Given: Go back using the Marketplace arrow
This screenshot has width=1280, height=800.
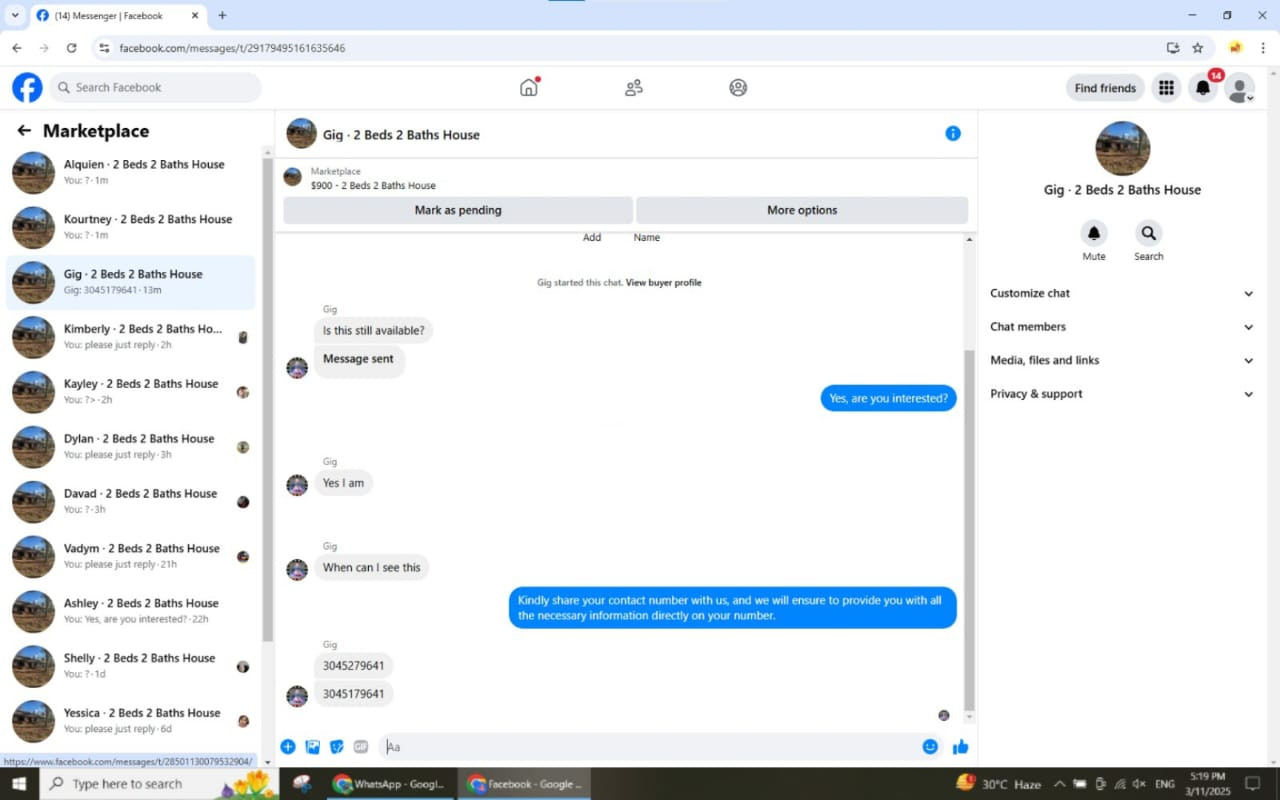Looking at the screenshot, I should (x=24, y=131).
